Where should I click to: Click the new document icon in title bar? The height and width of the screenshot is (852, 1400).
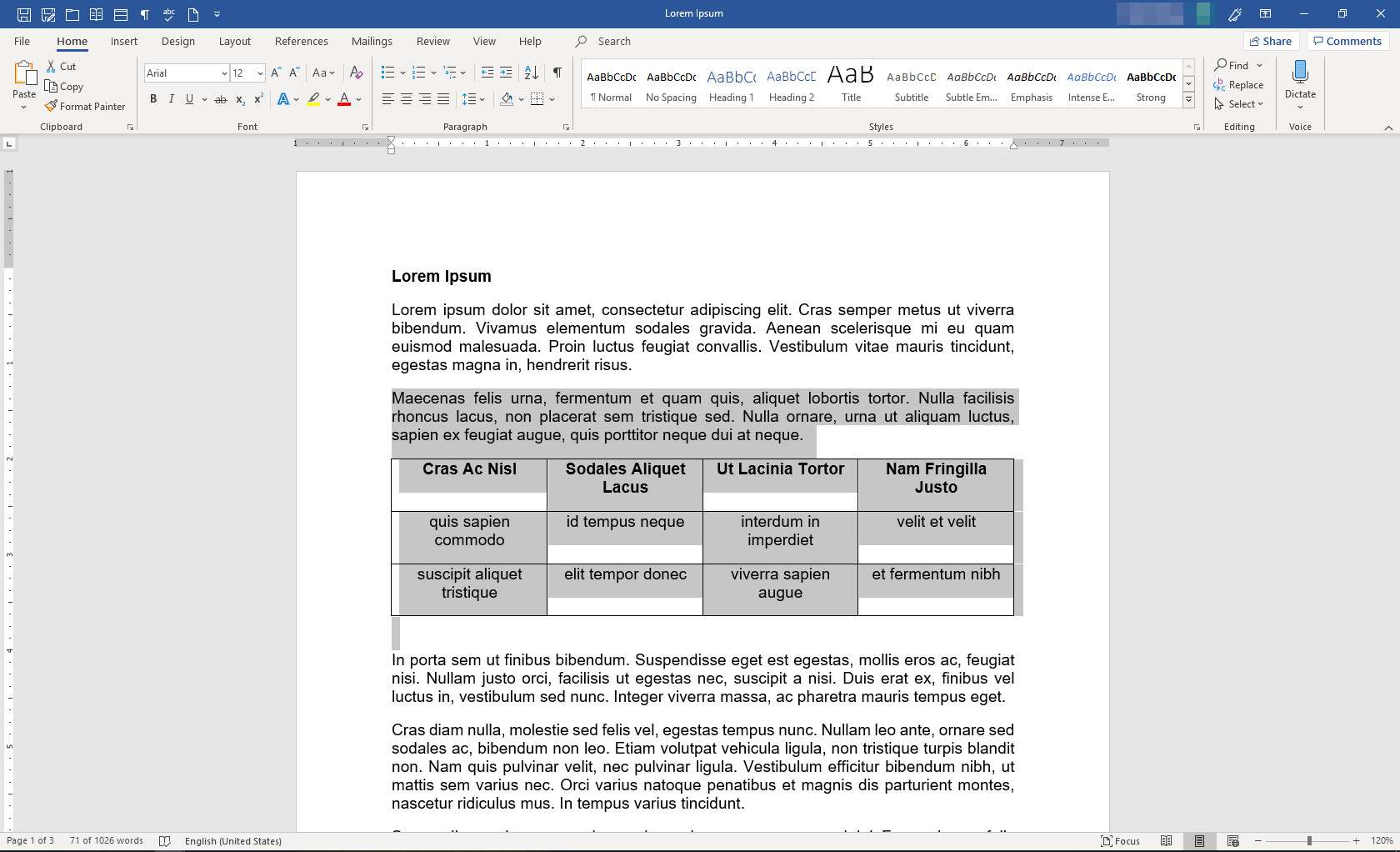click(x=193, y=14)
